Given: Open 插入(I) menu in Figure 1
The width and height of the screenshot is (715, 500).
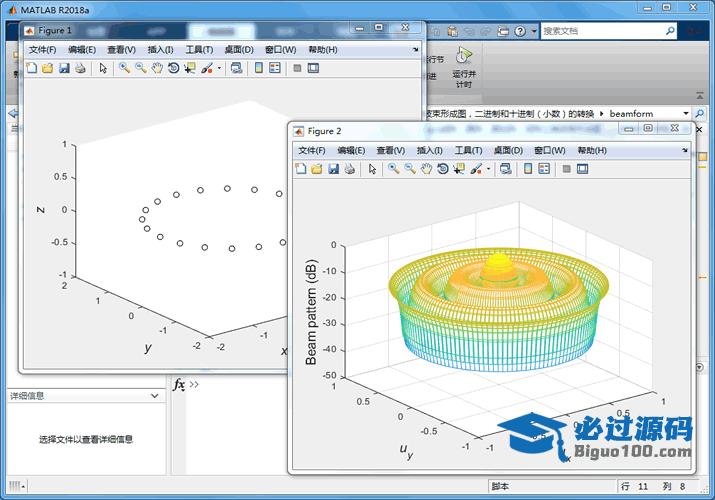Looking at the screenshot, I should (160, 50).
